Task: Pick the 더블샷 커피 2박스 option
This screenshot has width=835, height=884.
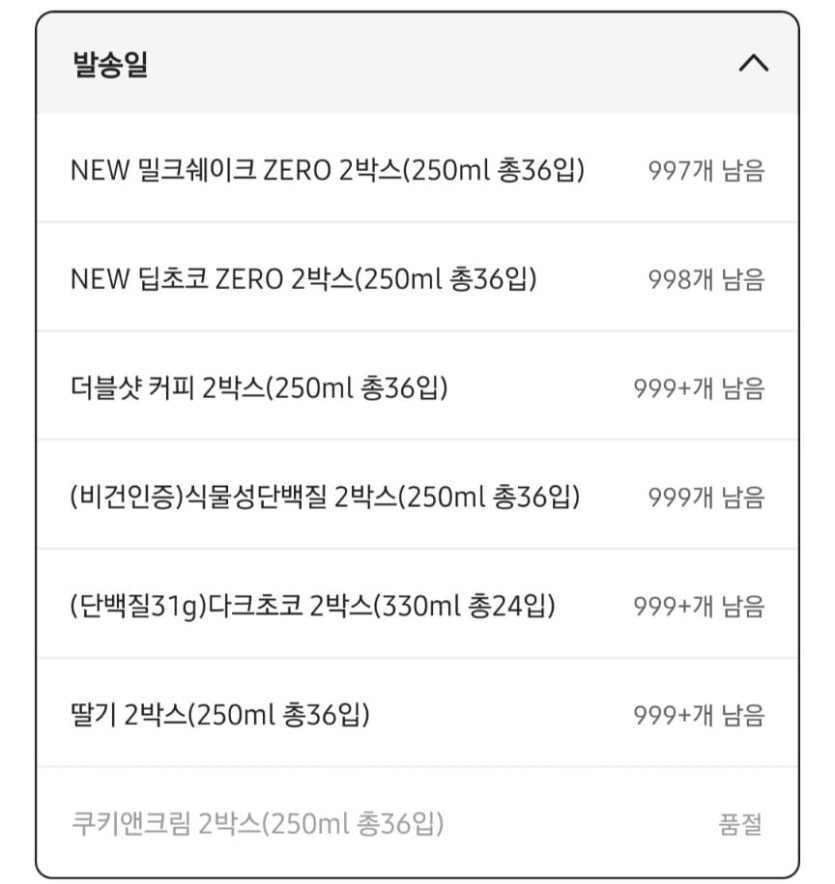Action: point(259,388)
